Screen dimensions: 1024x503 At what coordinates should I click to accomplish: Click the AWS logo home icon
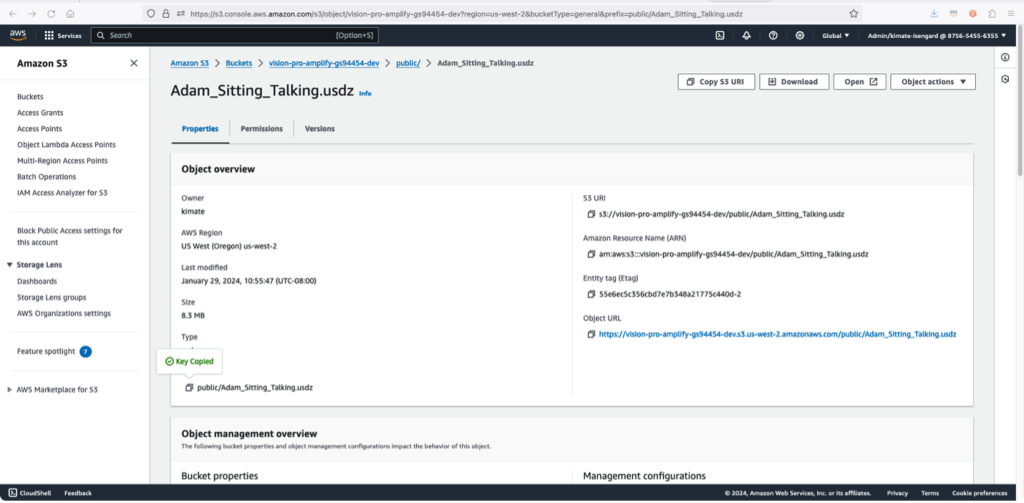(x=18, y=35)
